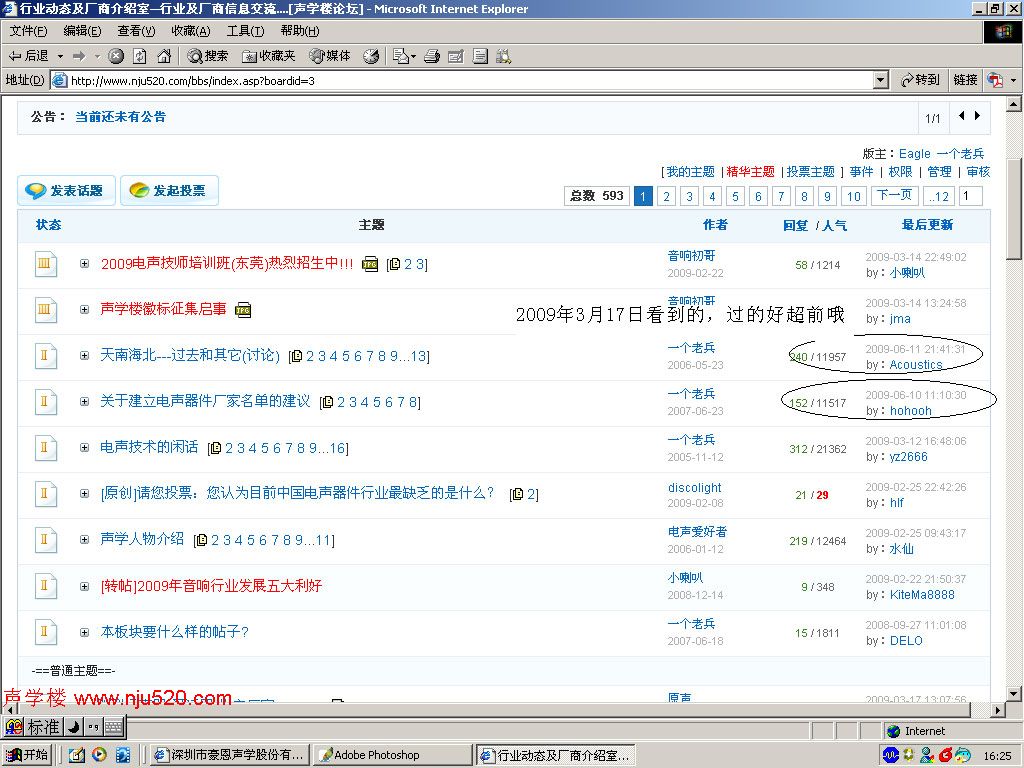Switch to Adobe Photoshop in the taskbar
The width and height of the screenshot is (1024, 768).
pos(391,755)
